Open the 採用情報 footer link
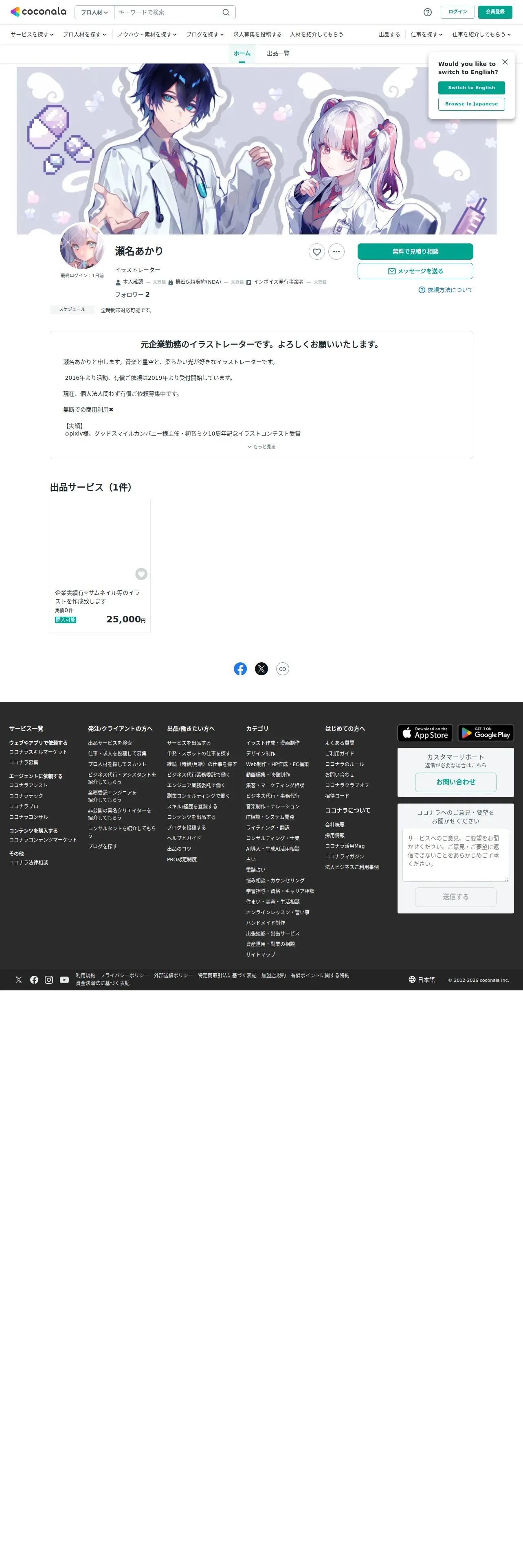523x1568 pixels. click(x=335, y=836)
